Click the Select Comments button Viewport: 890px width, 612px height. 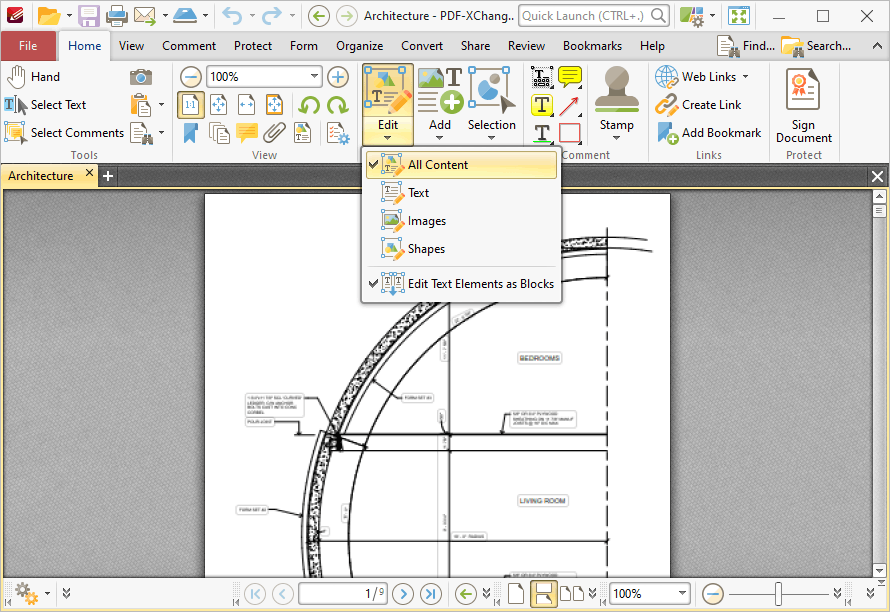point(65,133)
